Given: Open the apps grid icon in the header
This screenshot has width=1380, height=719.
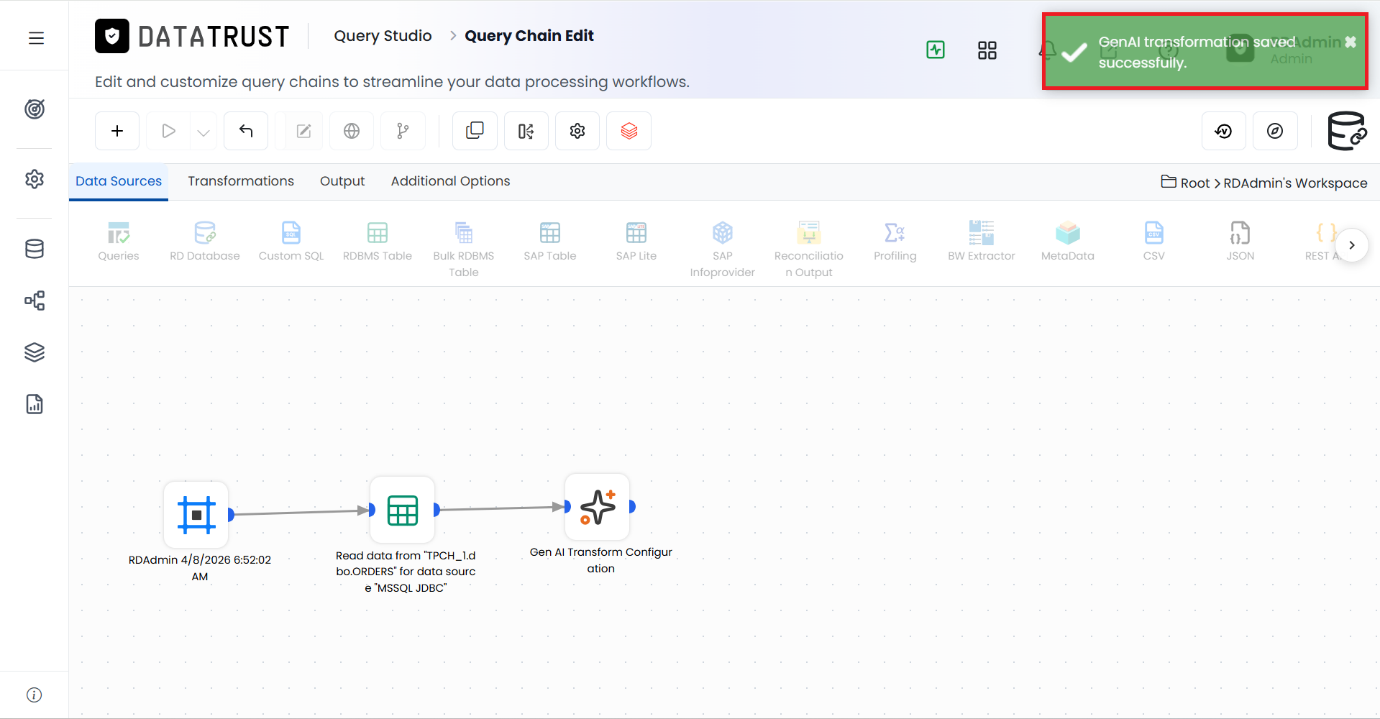Looking at the screenshot, I should click(987, 50).
